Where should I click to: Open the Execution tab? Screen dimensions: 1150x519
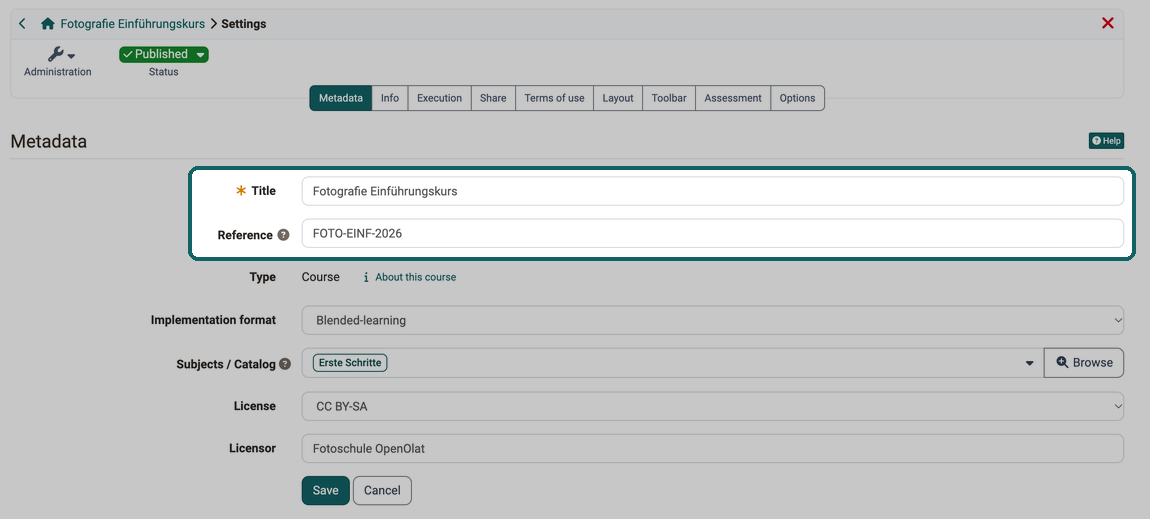pyautogui.click(x=439, y=98)
